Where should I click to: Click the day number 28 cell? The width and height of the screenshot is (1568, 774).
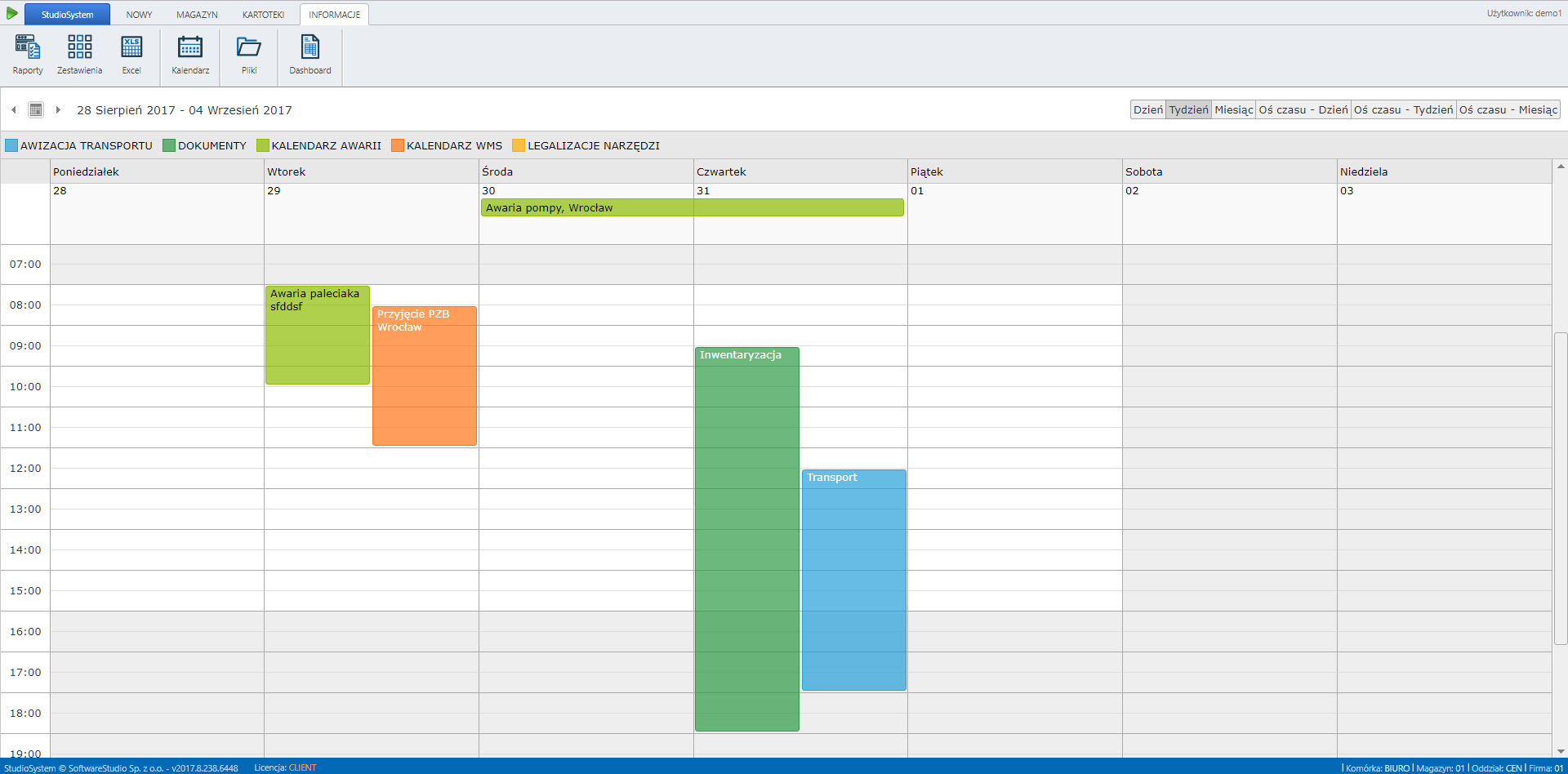(x=157, y=213)
